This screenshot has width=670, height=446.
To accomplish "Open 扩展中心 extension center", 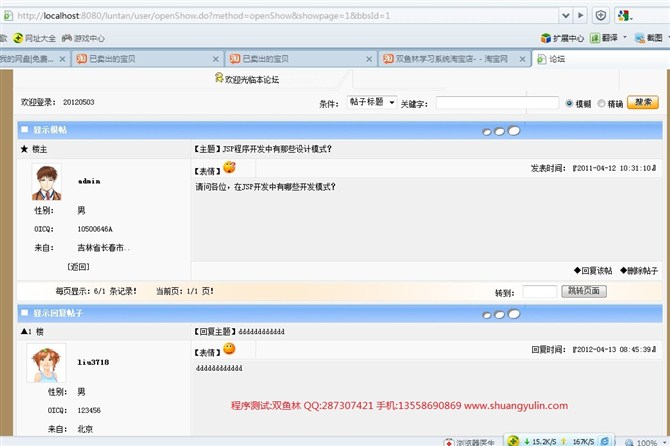I will [x=562, y=38].
